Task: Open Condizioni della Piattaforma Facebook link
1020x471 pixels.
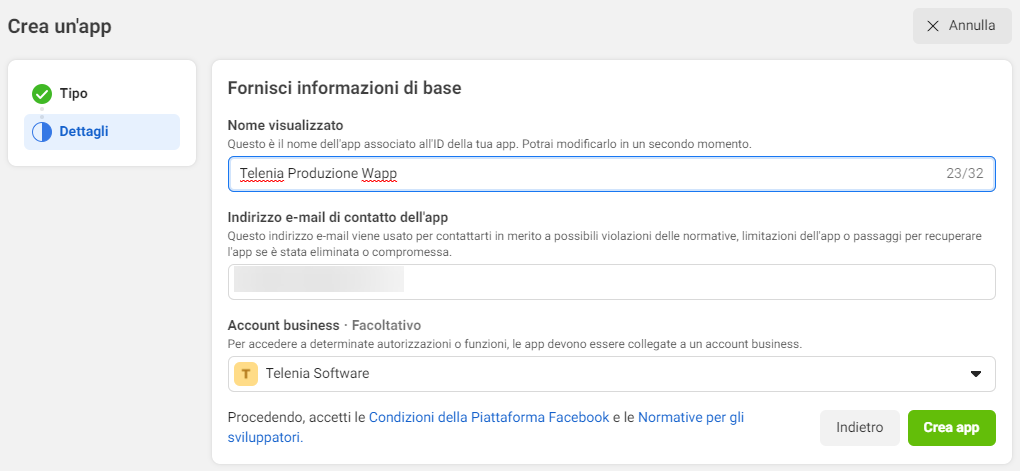Action: click(x=489, y=418)
